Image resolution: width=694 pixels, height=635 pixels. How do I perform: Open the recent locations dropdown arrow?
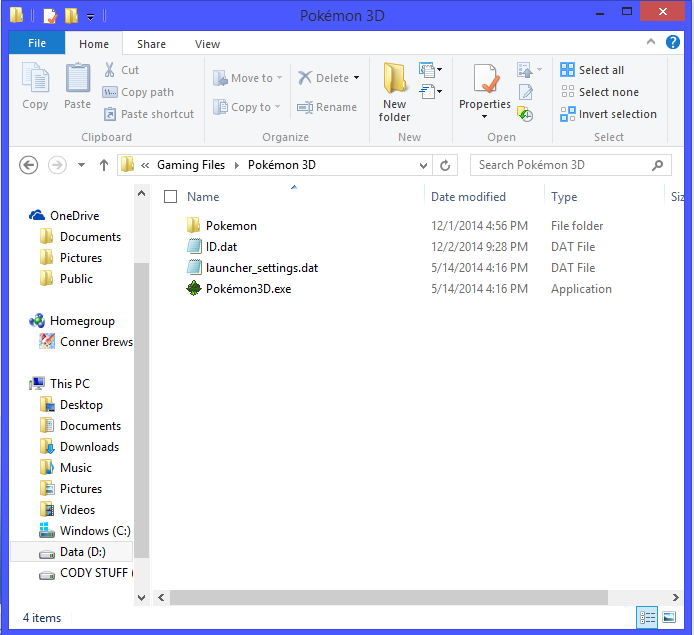tap(81, 165)
